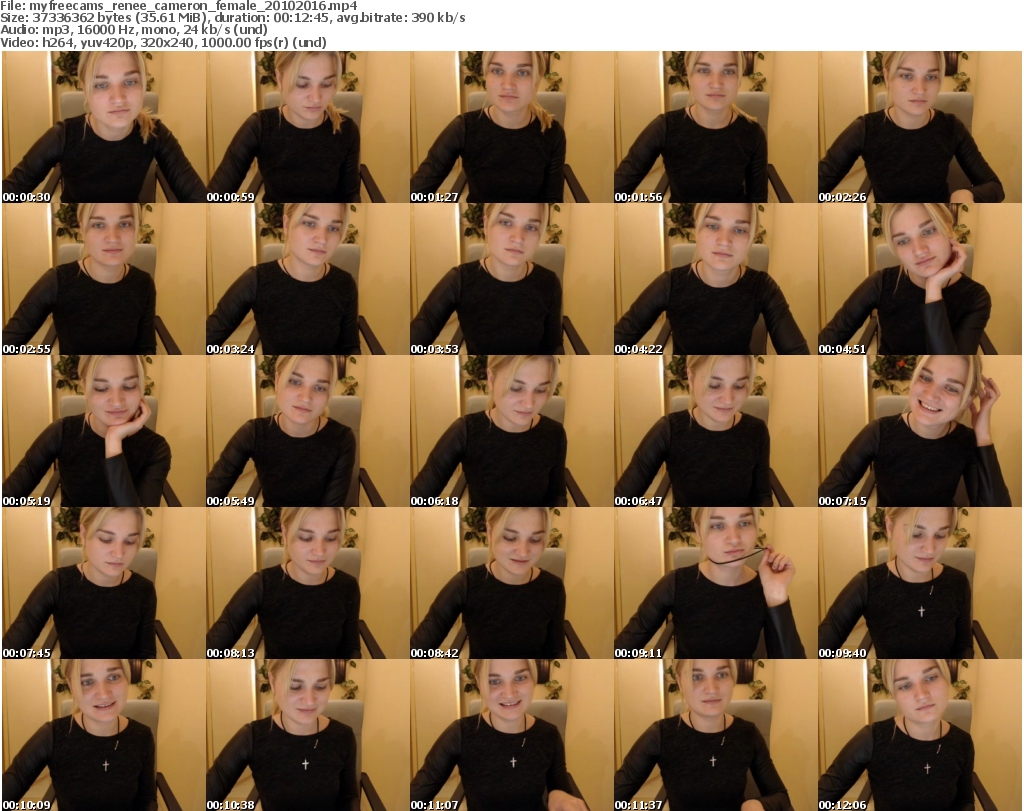
Task: Select the thumbnail stamped 00:04:51
Action: (920, 279)
